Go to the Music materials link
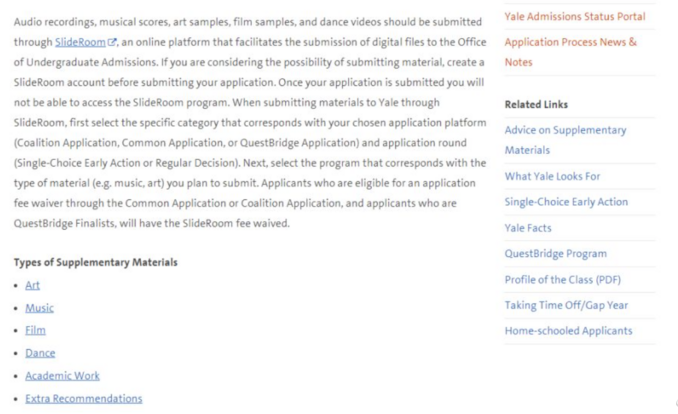The width and height of the screenshot is (678, 414). (39, 308)
